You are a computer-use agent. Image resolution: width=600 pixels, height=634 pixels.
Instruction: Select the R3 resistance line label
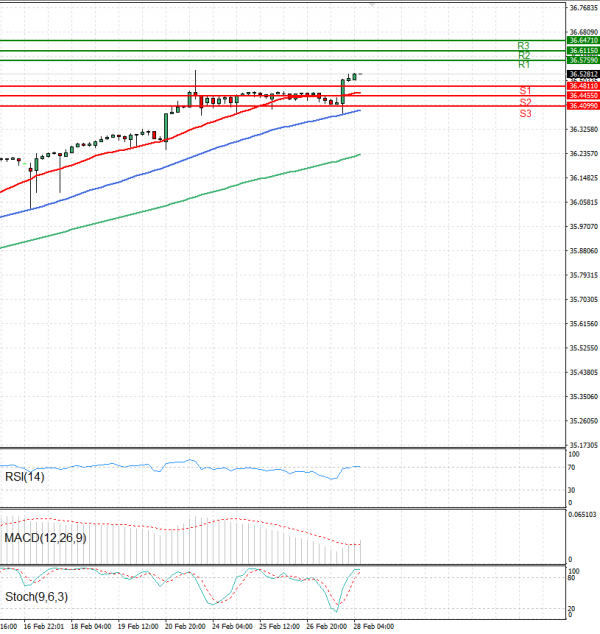pos(523,46)
